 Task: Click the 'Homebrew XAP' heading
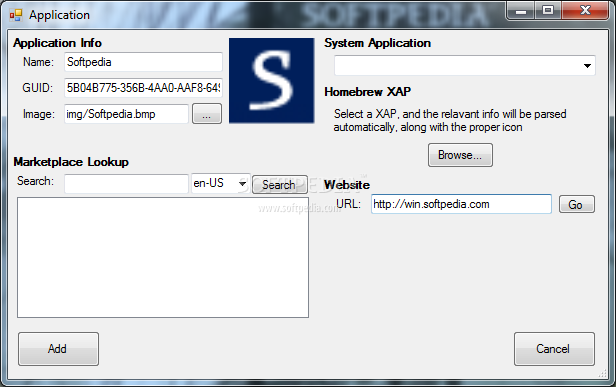click(x=367, y=92)
